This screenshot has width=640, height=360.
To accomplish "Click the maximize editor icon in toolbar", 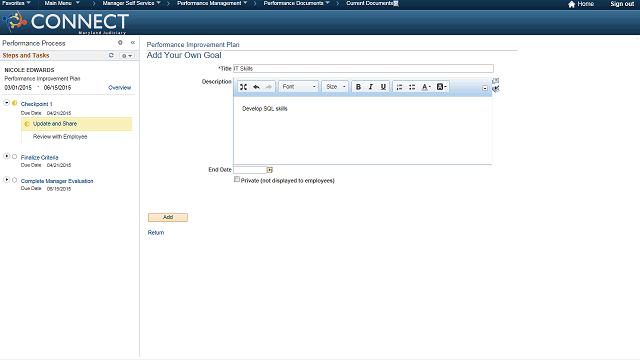I will (243, 87).
